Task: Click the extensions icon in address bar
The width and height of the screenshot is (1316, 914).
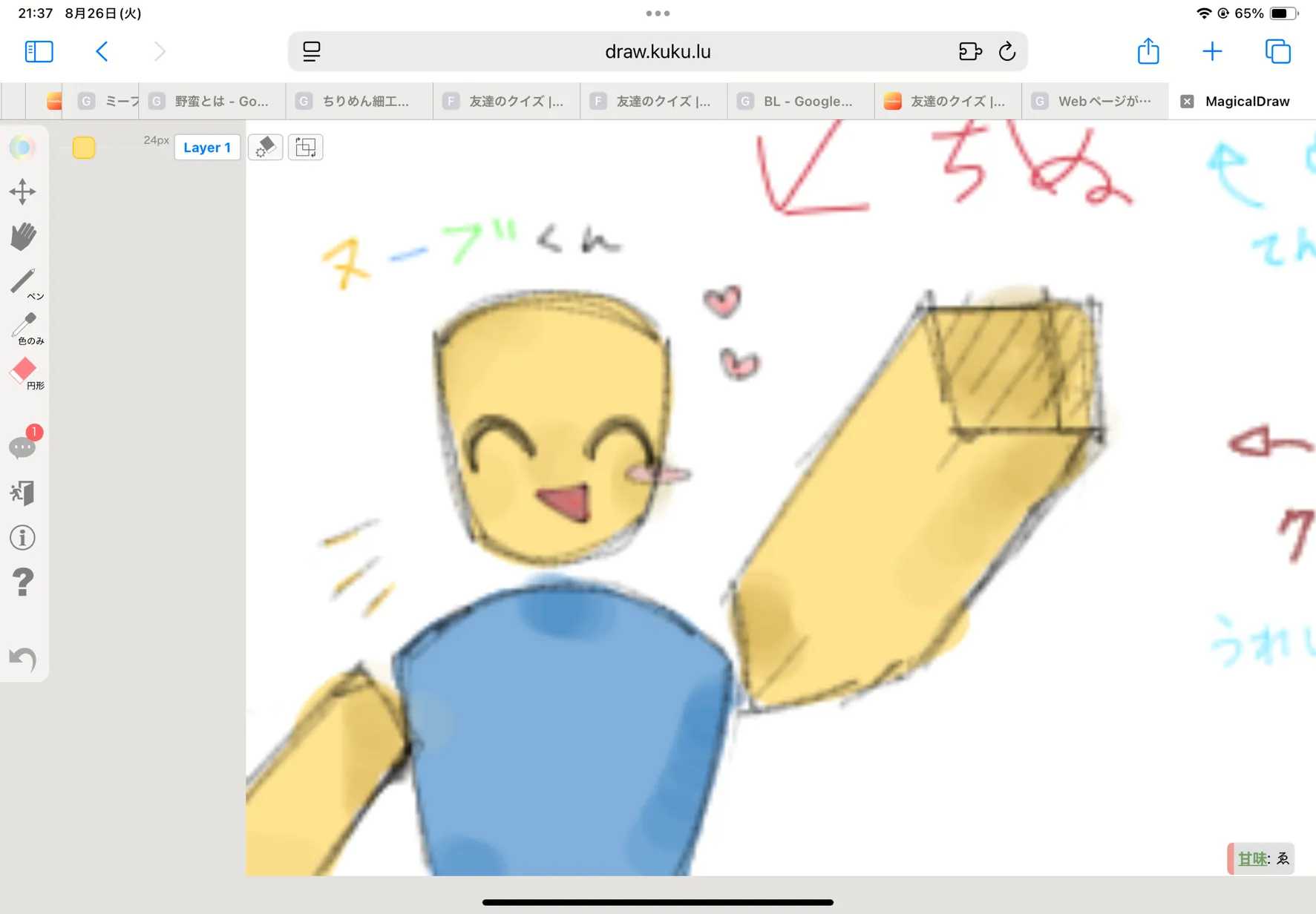Action: 970,51
